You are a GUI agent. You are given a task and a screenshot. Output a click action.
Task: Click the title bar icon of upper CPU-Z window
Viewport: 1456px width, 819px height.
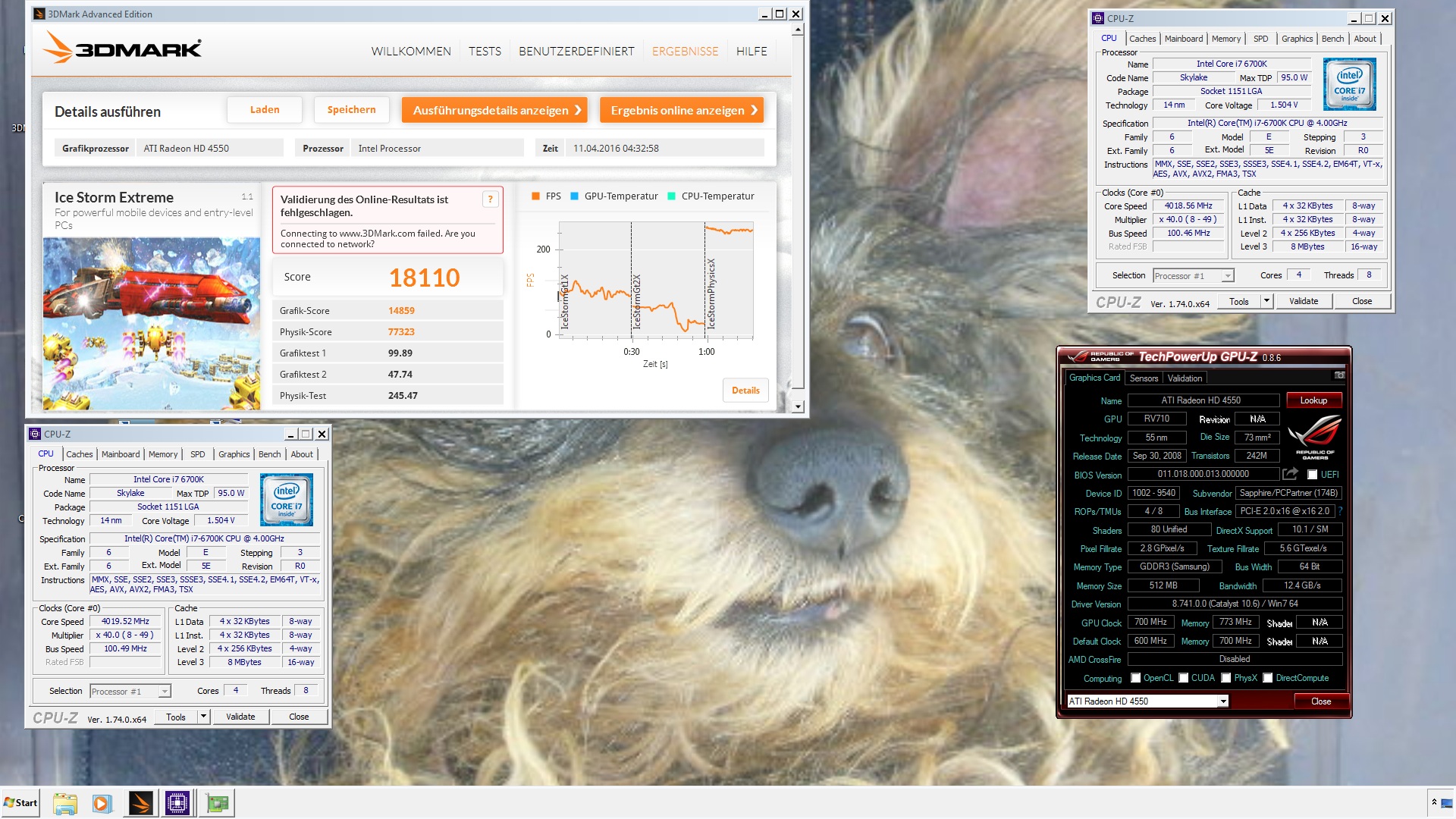[x=1098, y=18]
